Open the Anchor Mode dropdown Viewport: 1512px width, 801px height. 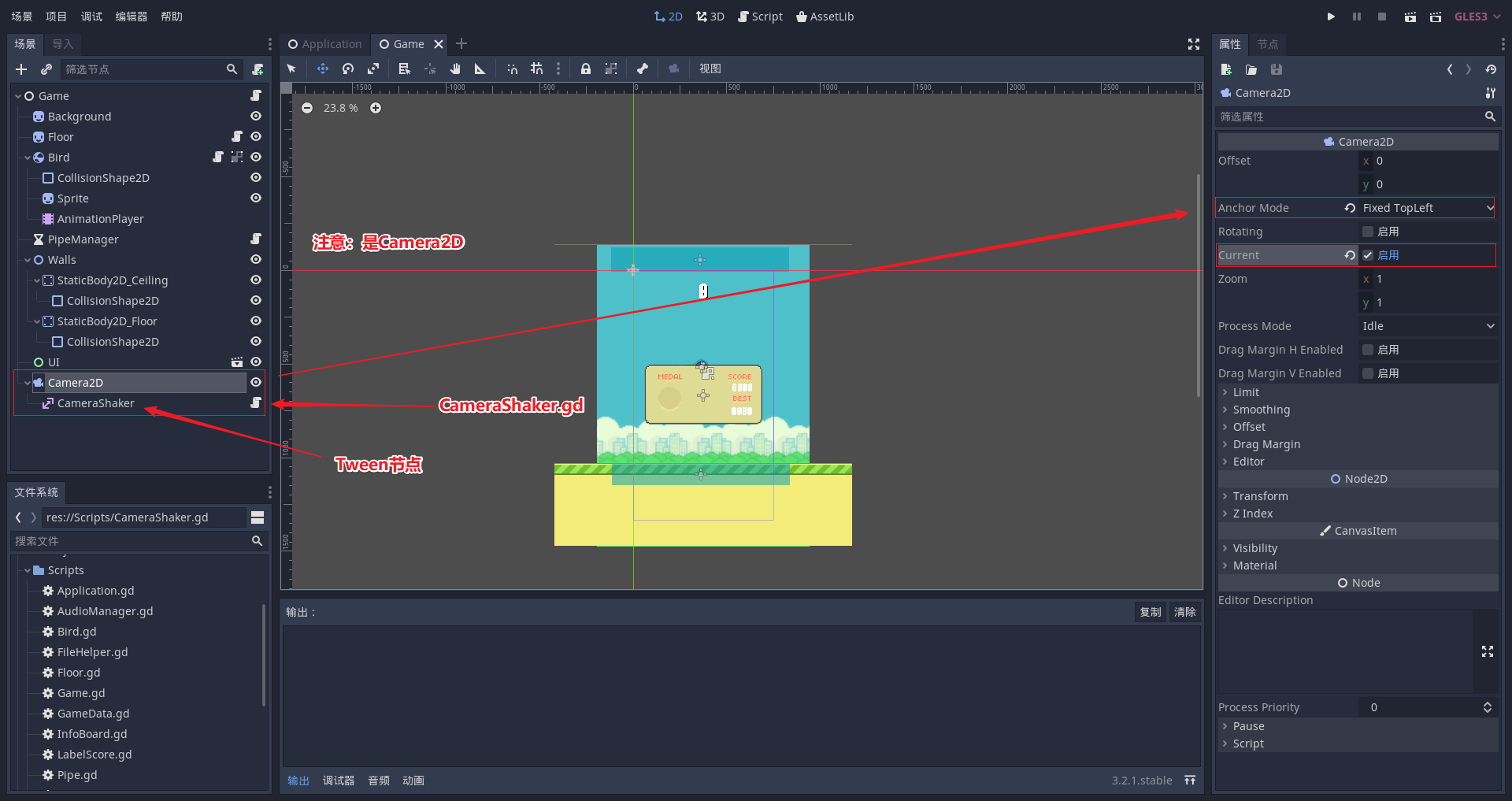click(1428, 208)
